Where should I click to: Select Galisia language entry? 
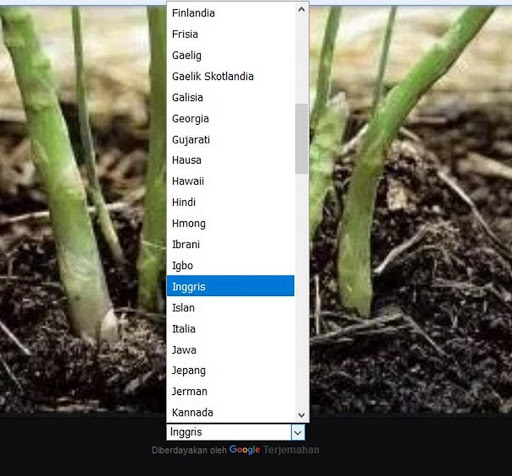230,97
